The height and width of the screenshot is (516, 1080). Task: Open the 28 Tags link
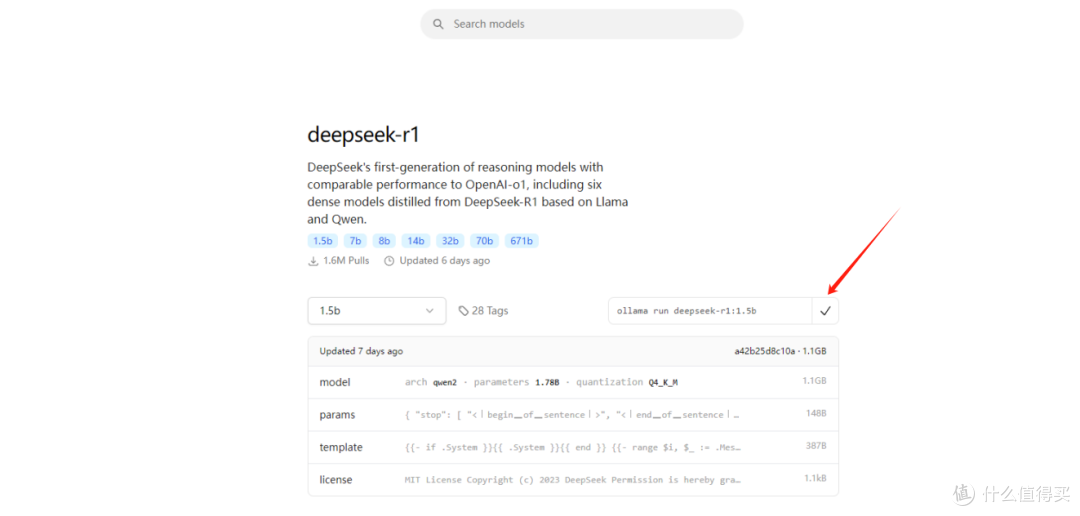tap(484, 311)
